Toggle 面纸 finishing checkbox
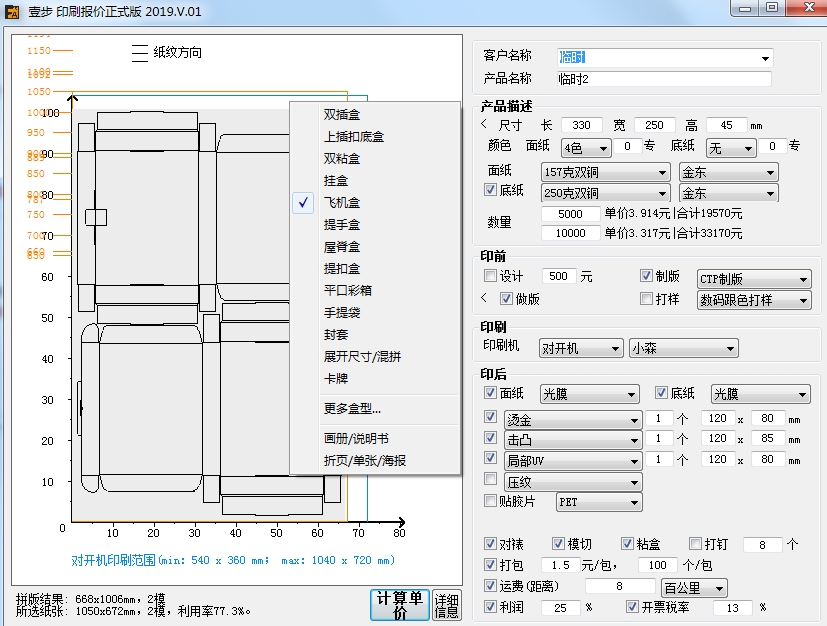Screen dimensions: 827x626 (x=490, y=392)
